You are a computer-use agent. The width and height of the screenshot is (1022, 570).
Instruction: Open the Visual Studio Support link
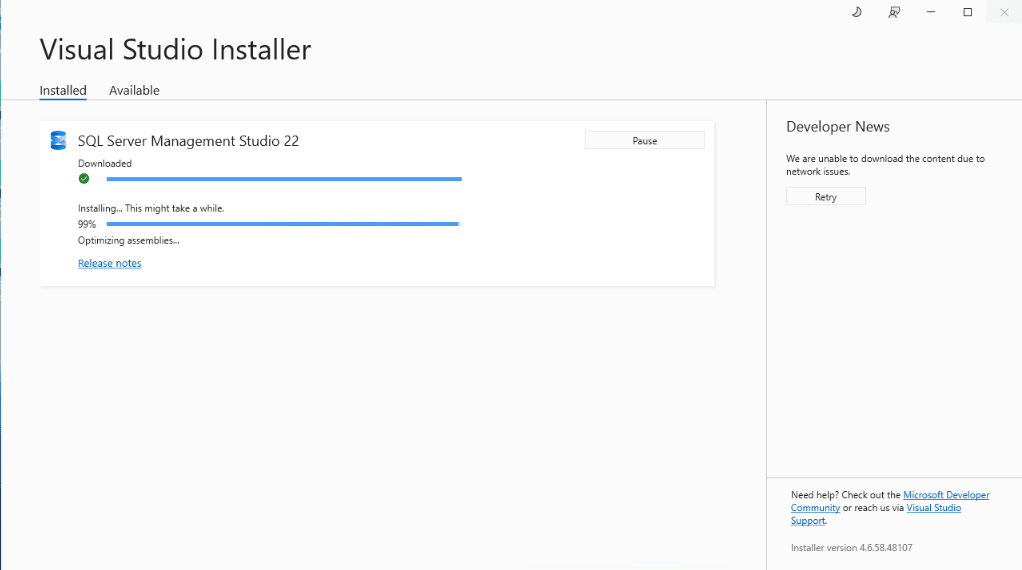click(x=933, y=508)
